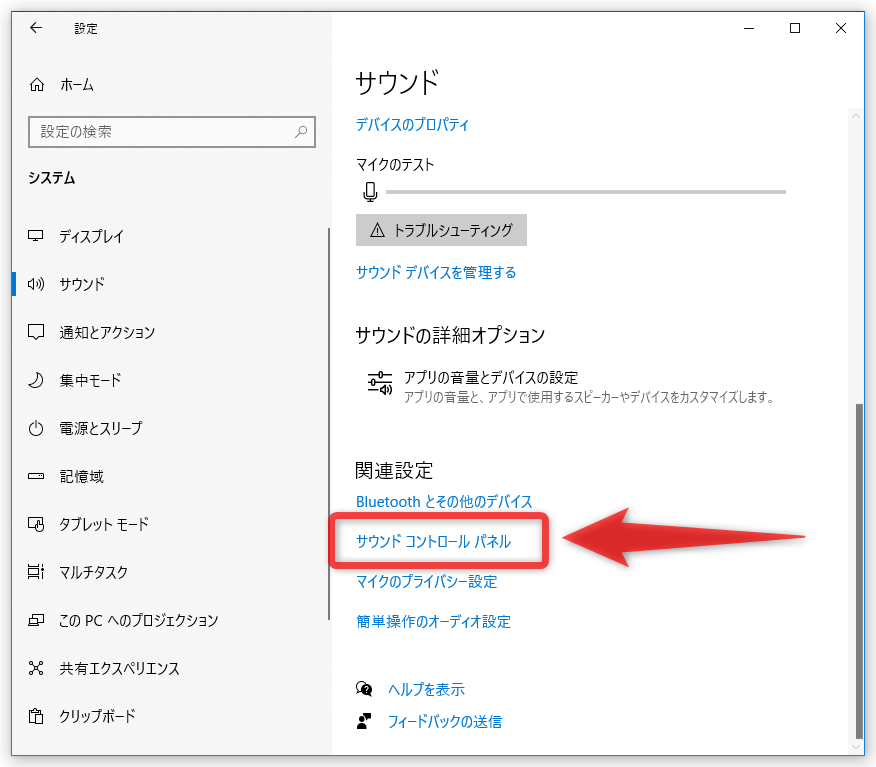Select the 共有エクスペリエンス icon
This screenshot has height=767, width=876.
[x=36, y=668]
